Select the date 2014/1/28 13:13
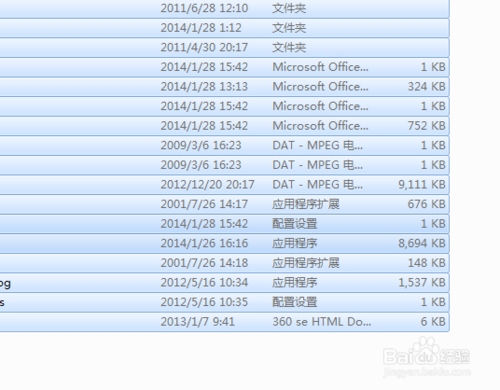This screenshot has width=500, height=390. coord(204,87)
